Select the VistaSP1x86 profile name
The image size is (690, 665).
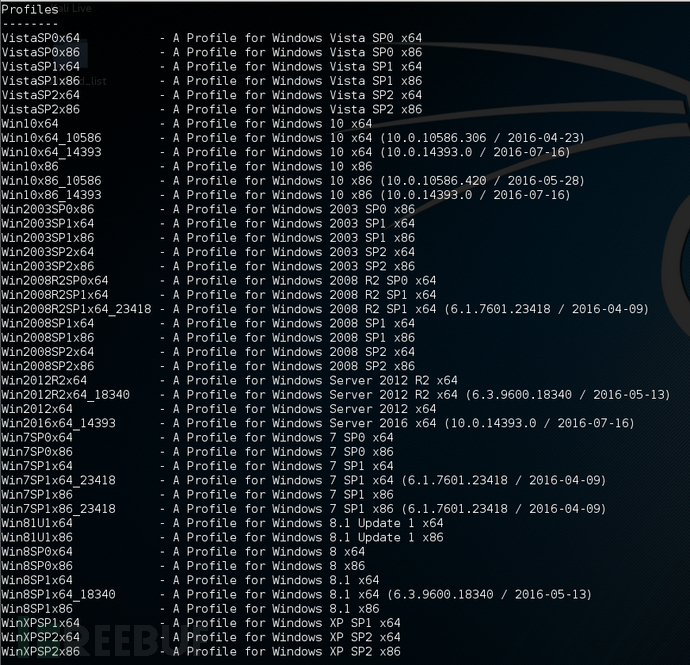40,81
